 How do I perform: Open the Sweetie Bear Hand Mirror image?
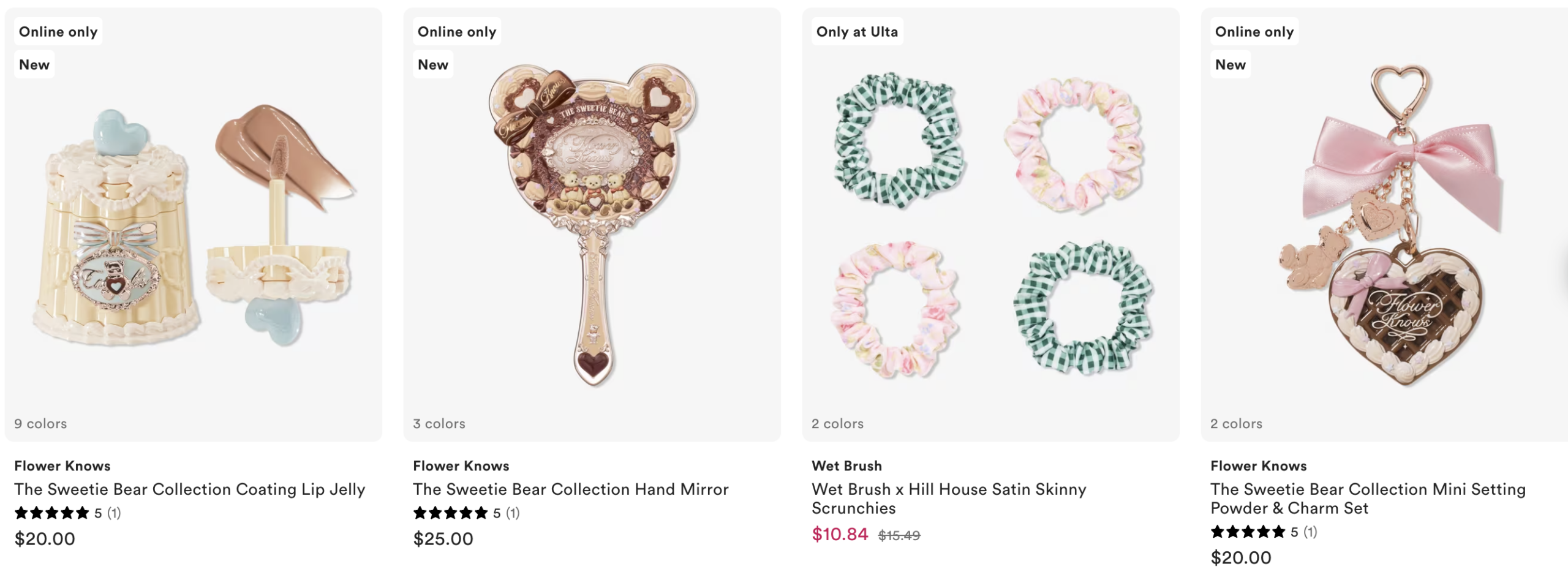(592, 227)
